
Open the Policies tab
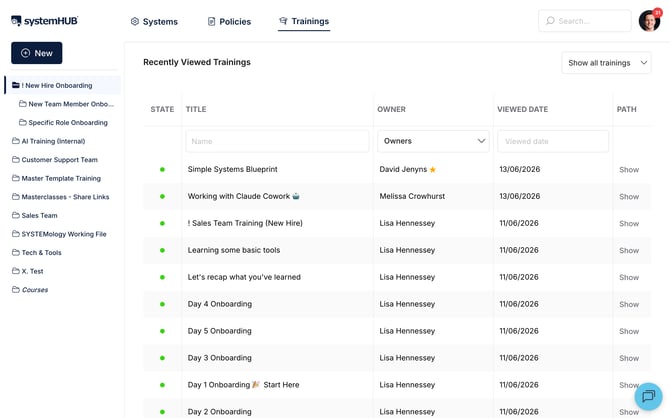[229, 21]
